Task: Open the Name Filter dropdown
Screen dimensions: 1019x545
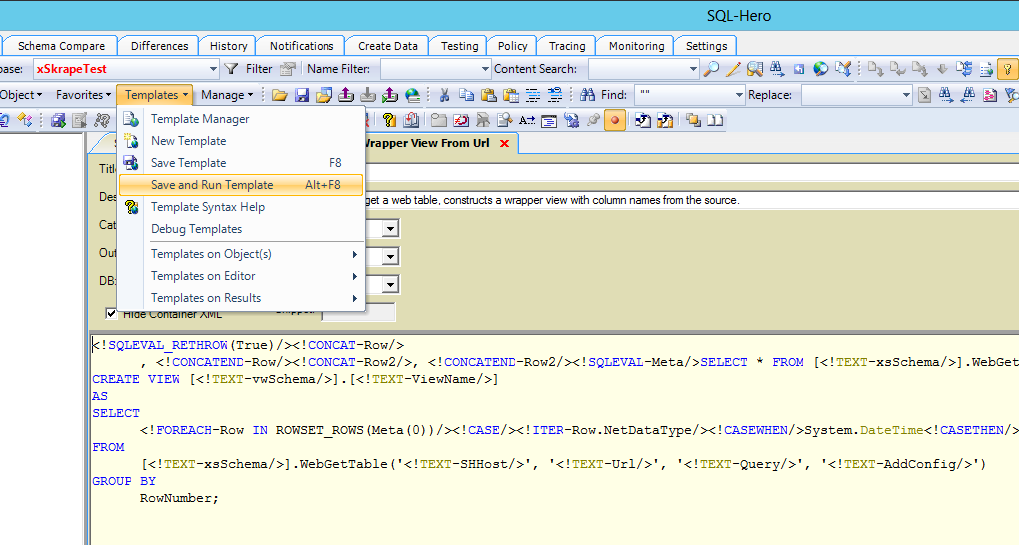Action: pyautogui.click(x=485, y=69)
